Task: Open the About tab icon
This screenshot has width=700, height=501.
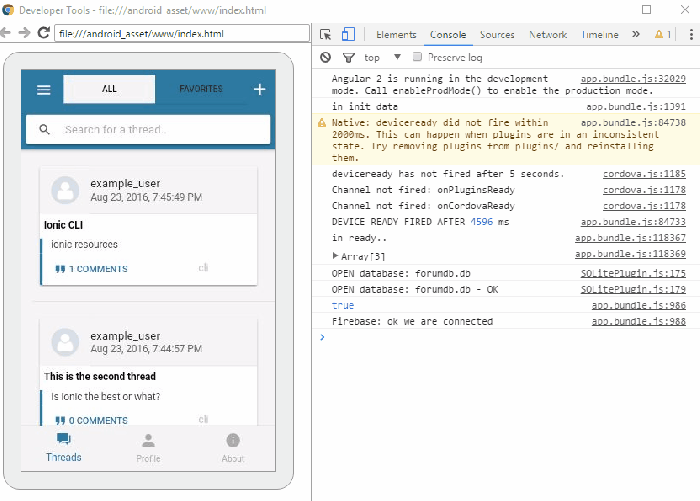Action: click(233, 441)
